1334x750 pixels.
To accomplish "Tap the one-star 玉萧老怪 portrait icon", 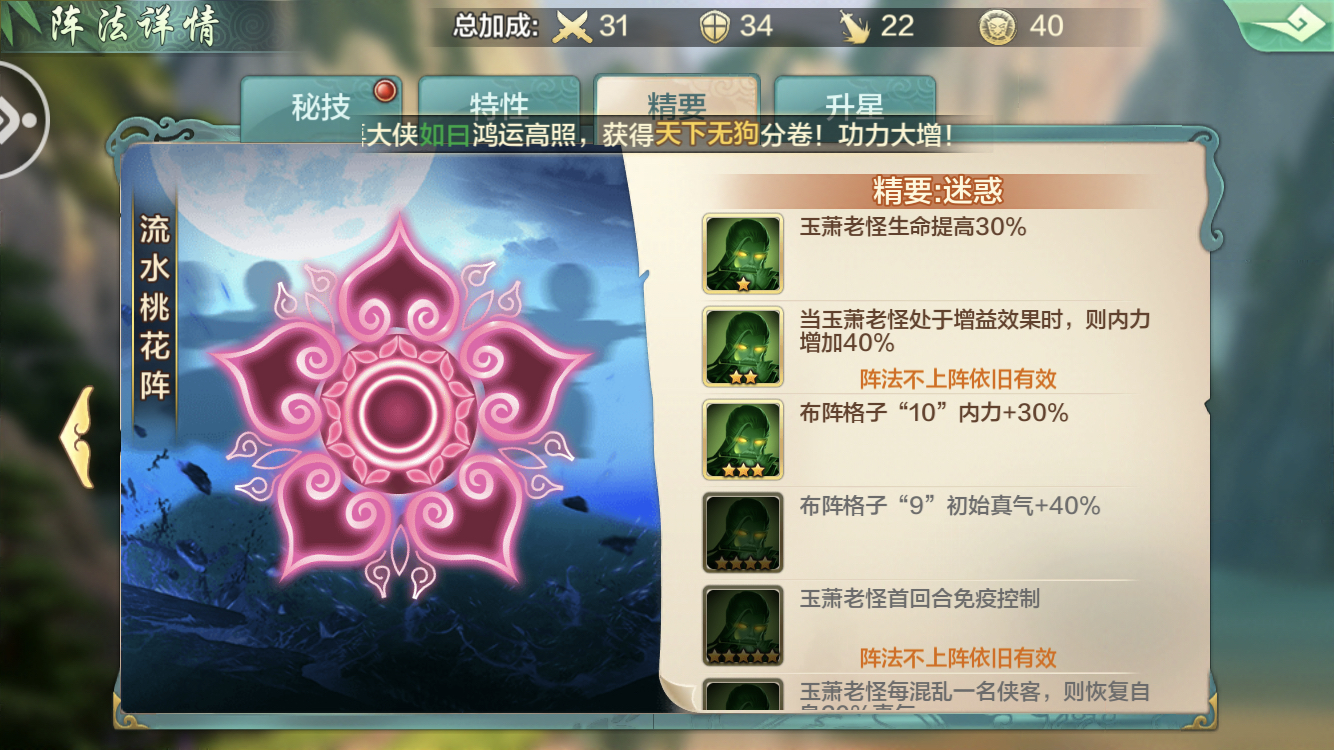I will (743, 254).
